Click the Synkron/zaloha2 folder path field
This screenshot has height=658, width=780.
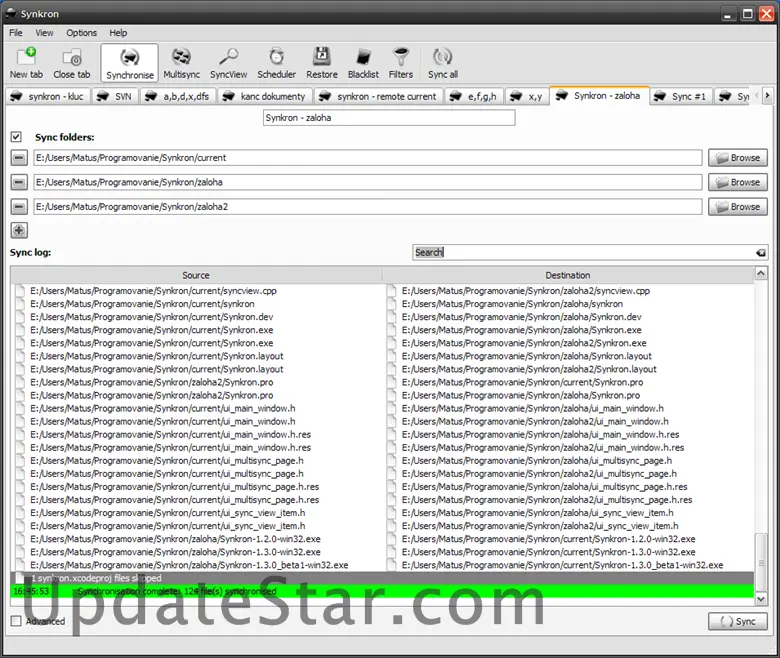click(368, 206)
